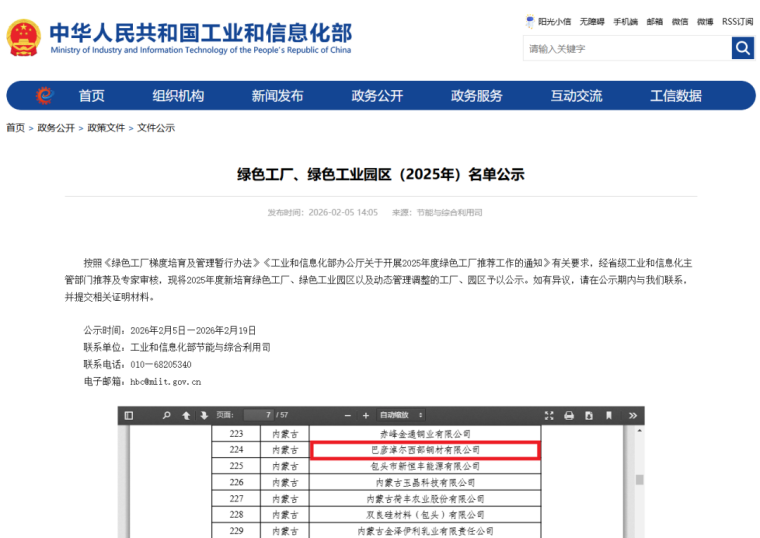
Task: Print the PDF document
Action: coord(569,415)
